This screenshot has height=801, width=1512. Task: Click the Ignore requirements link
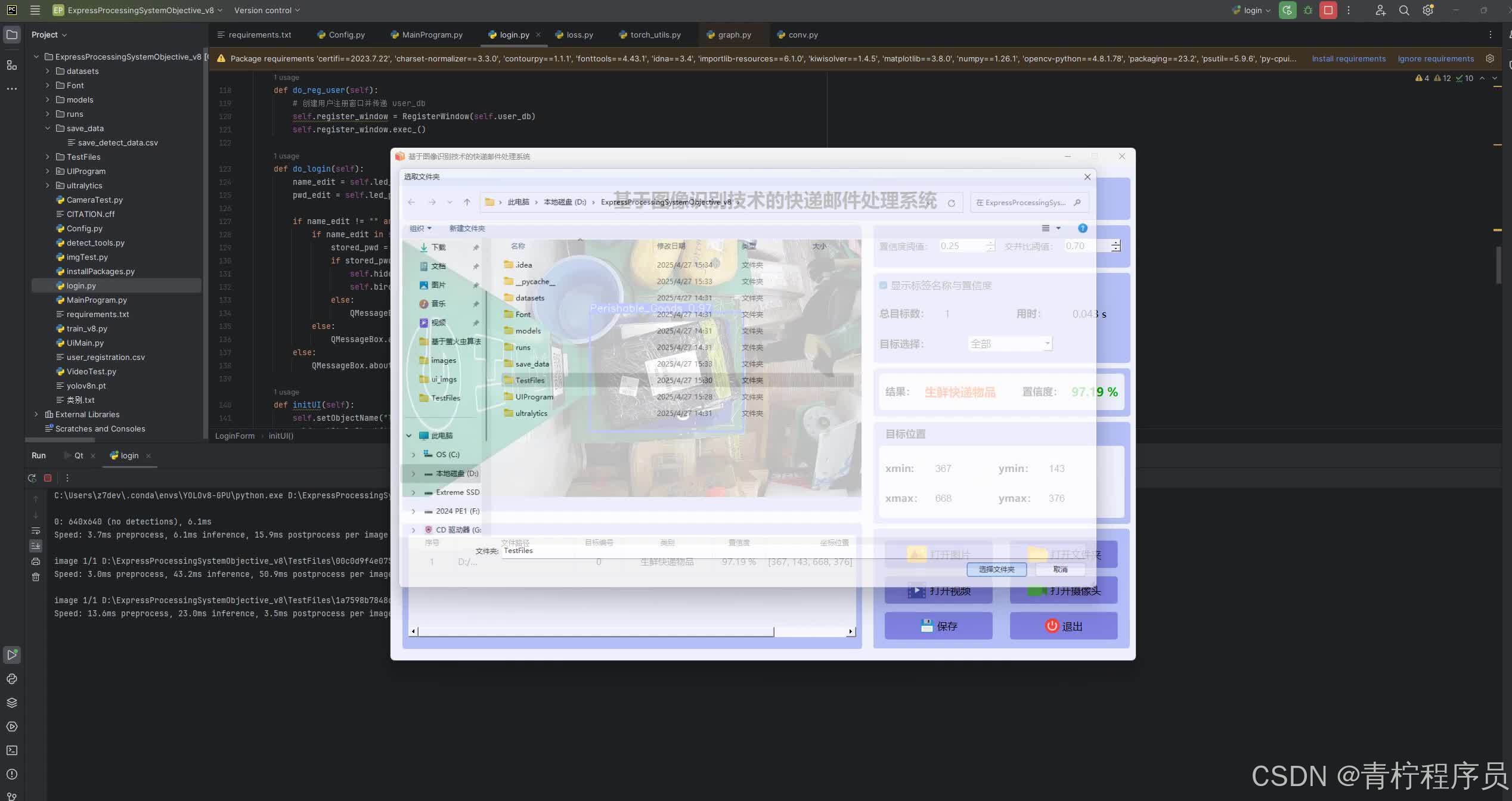[x=1436, y=58]
